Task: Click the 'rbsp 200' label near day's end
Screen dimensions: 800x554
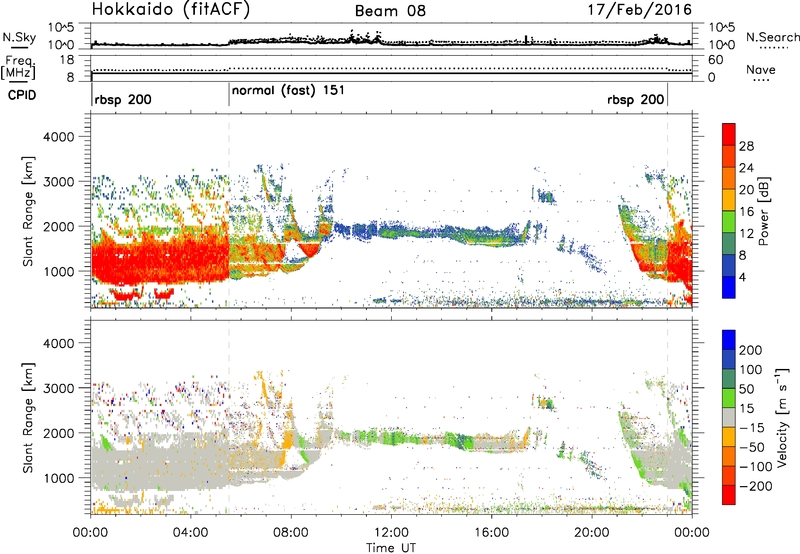Action: (x=636, y=99)
